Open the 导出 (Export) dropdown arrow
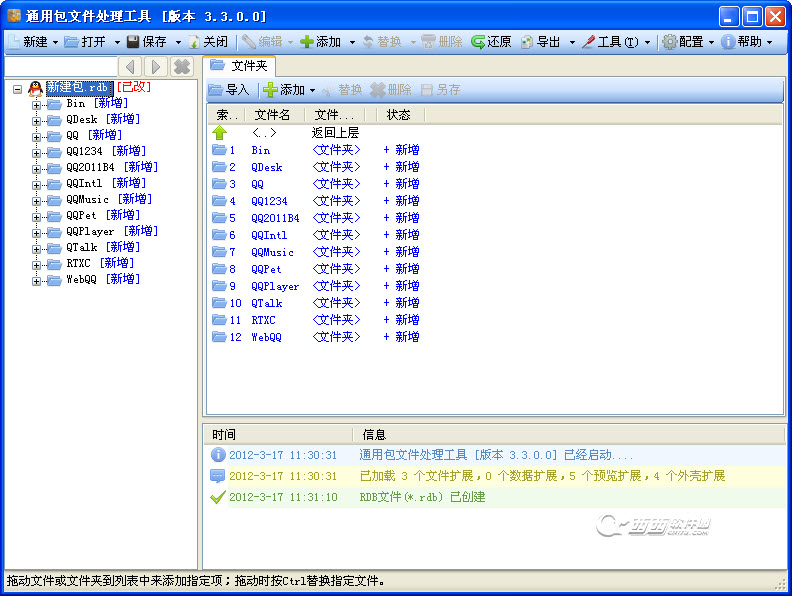 pos(572,42)
